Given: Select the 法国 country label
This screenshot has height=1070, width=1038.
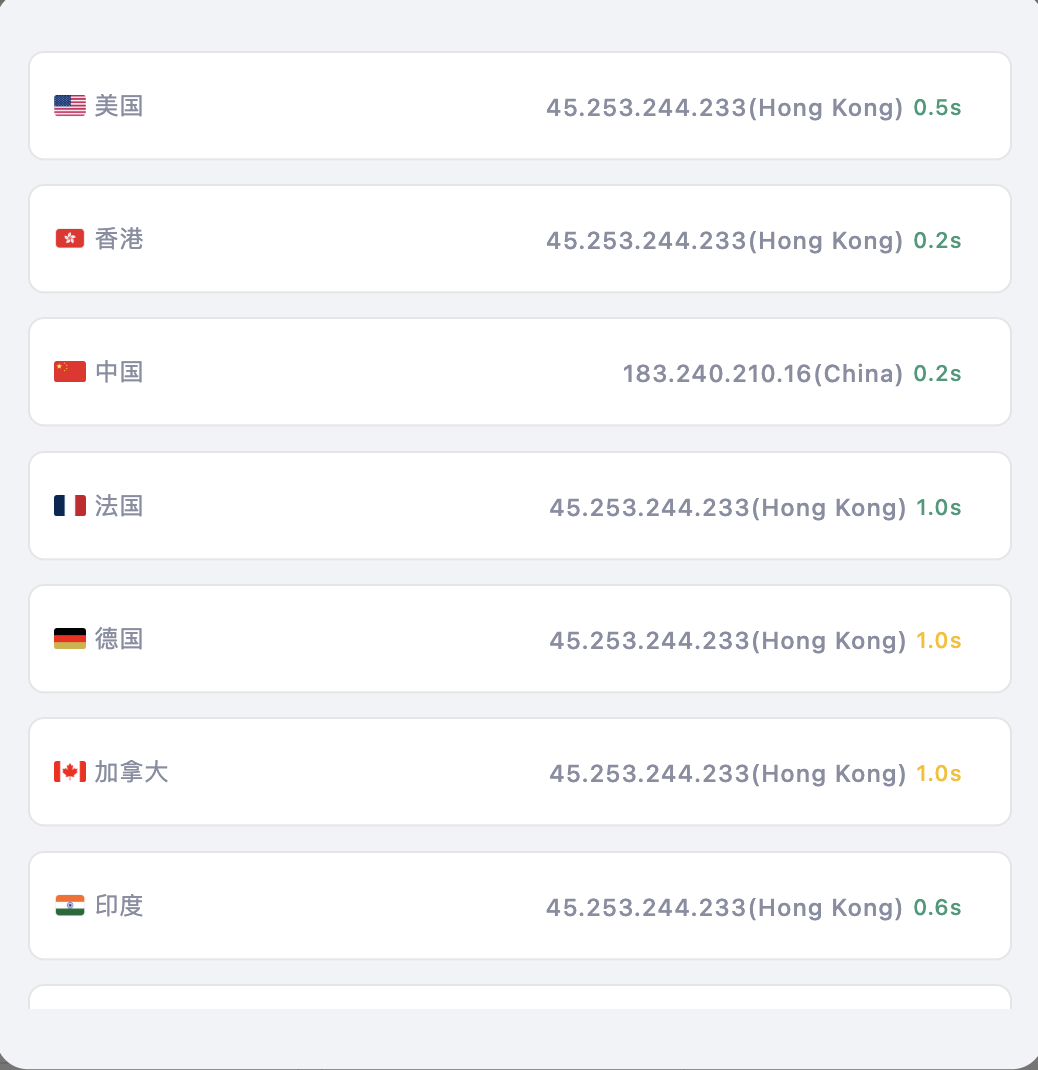Looking at the screenshot, I should coord(119,506).
